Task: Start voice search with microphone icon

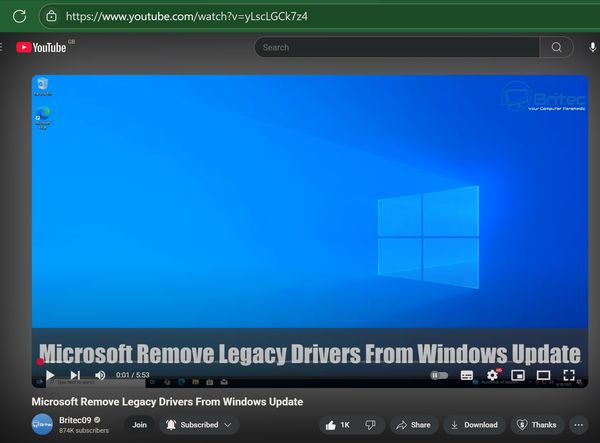Action: point(593,47)
